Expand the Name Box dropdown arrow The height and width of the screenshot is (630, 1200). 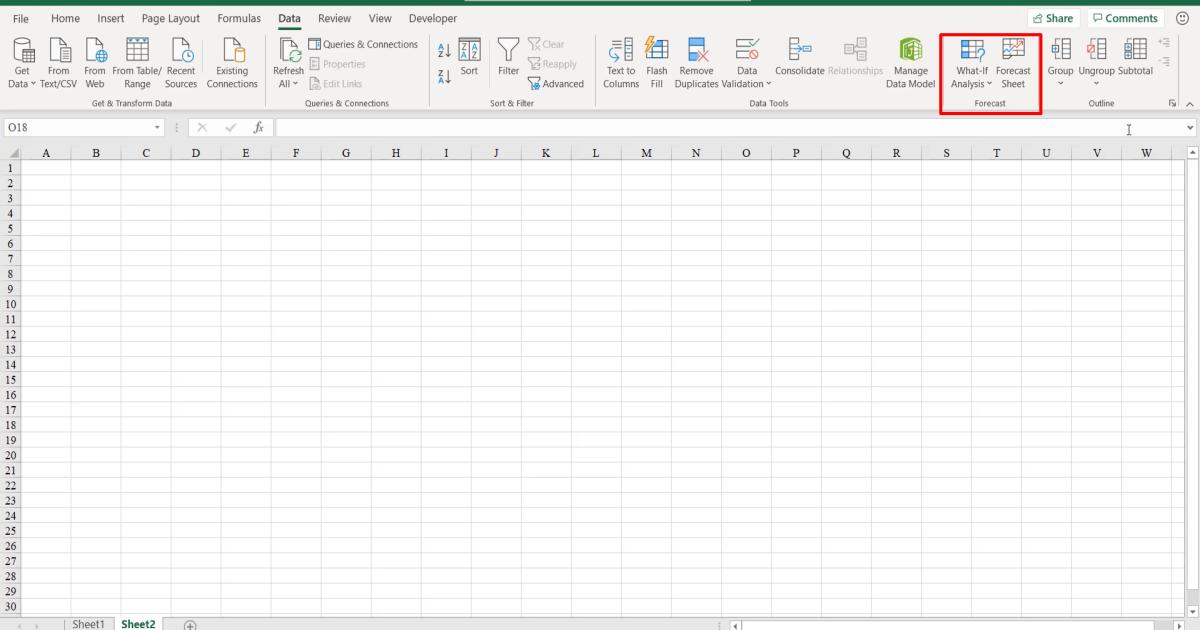click(156, 127)
